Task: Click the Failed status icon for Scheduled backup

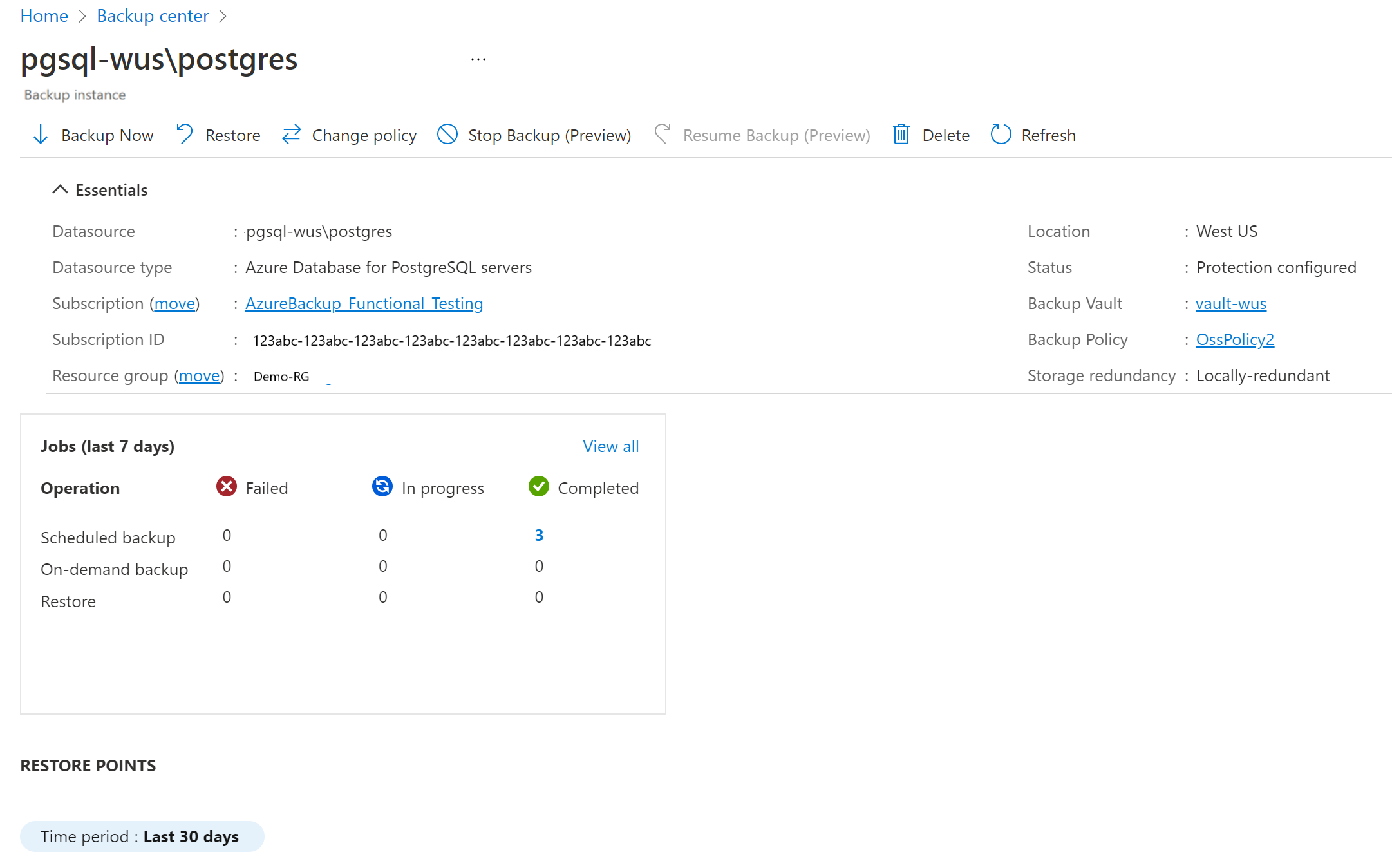Action: (x=227, y=535)
